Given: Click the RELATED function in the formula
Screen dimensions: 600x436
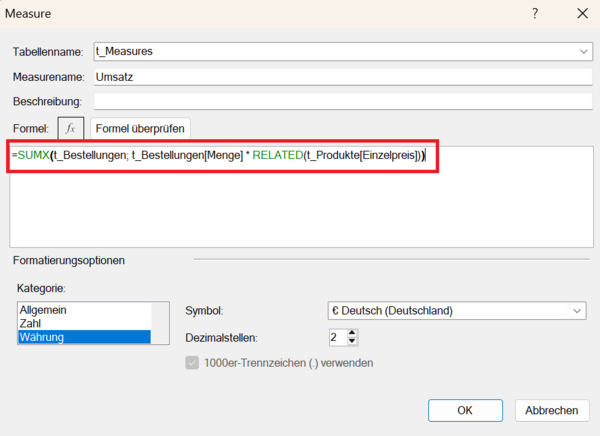Looking at the screenshot, I should pyautogui.click(x=277, y=155).
